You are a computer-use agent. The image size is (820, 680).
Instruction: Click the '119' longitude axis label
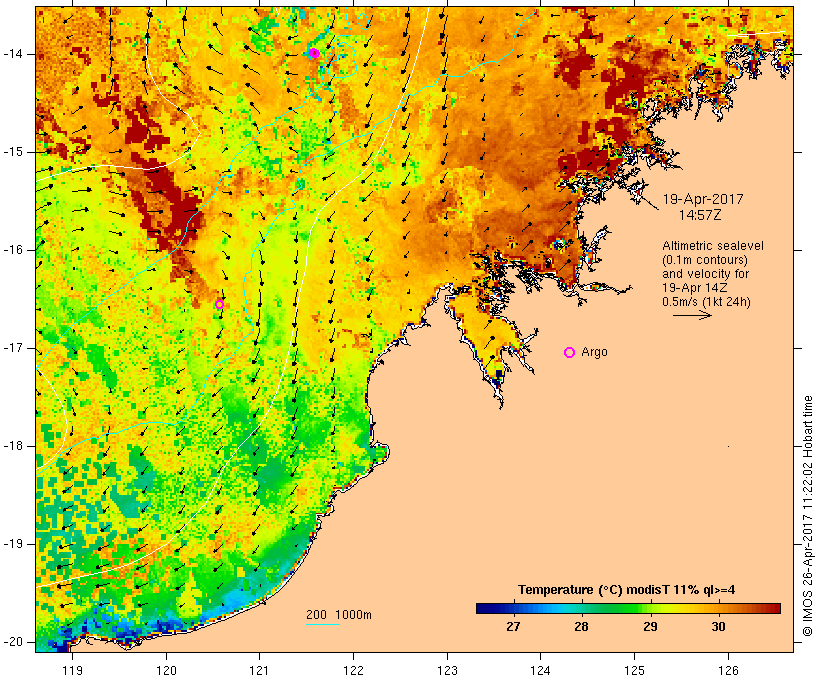click(x=72, y=670)
